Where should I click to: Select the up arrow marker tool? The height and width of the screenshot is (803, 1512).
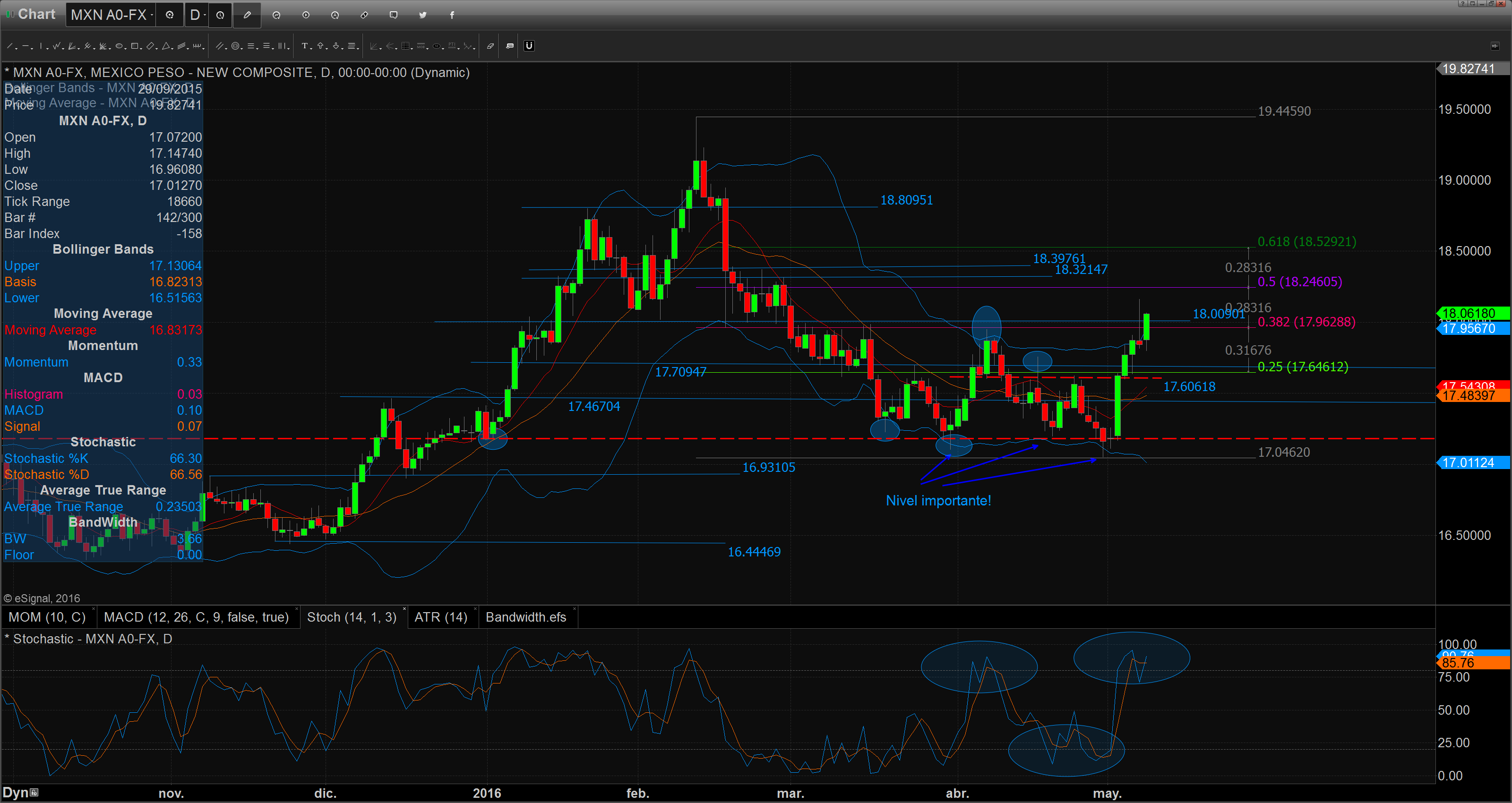tap(320, 46)
